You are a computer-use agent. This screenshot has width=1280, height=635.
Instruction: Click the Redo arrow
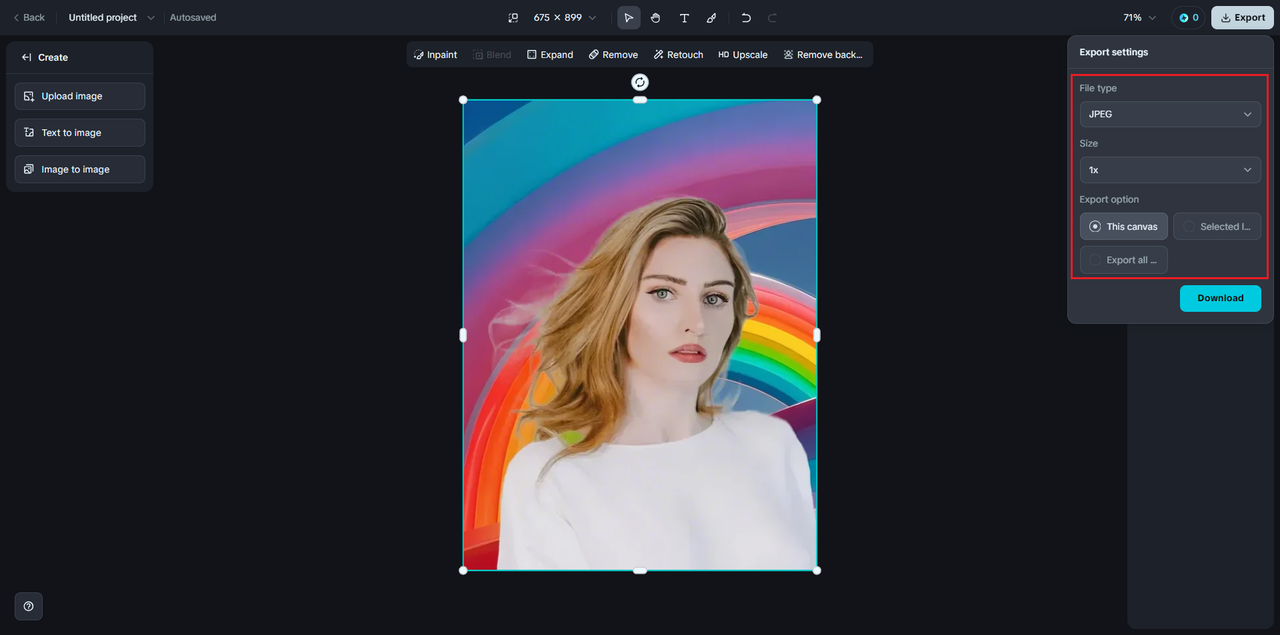(772, 18)
